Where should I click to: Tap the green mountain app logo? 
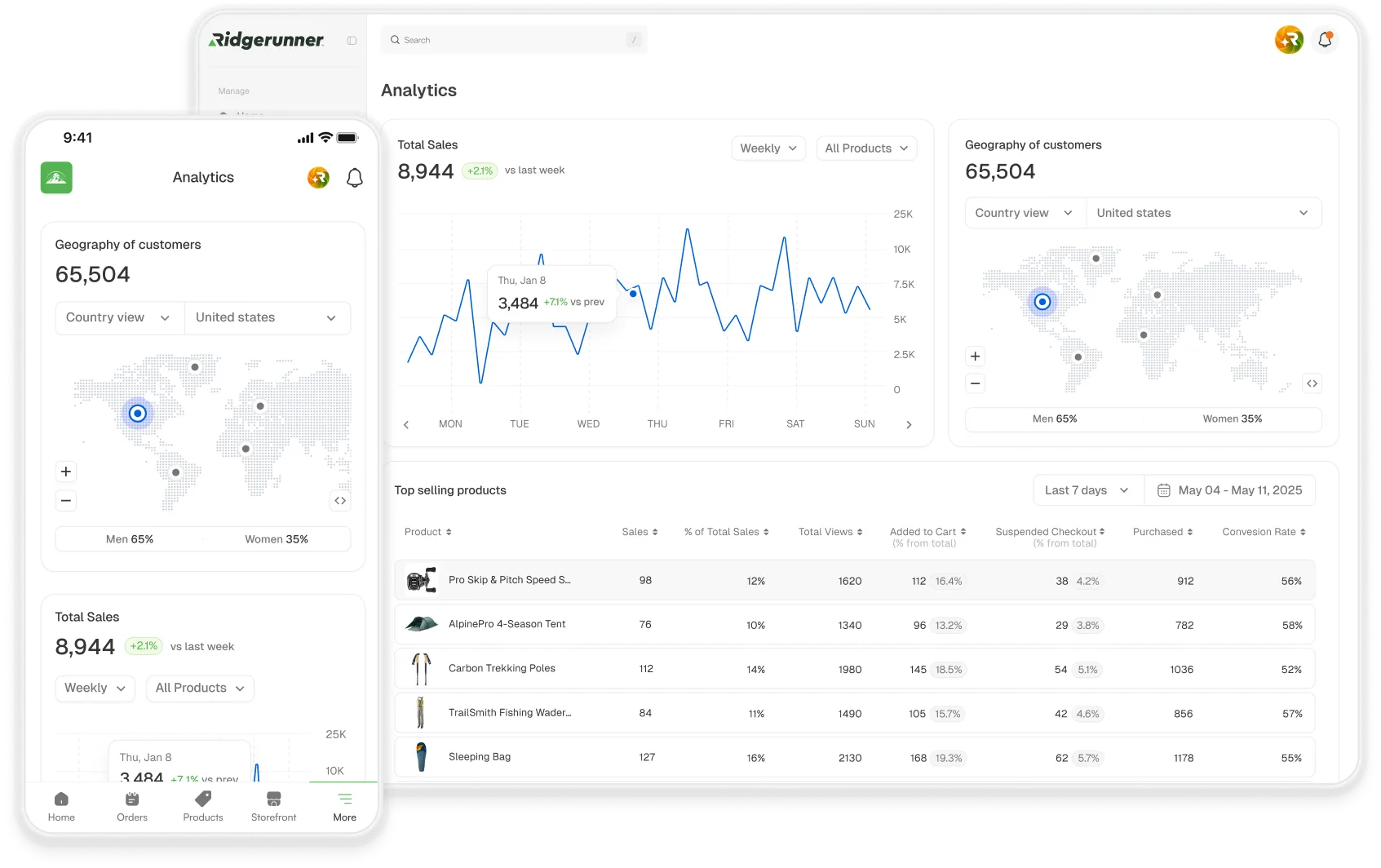click(56, 178)
